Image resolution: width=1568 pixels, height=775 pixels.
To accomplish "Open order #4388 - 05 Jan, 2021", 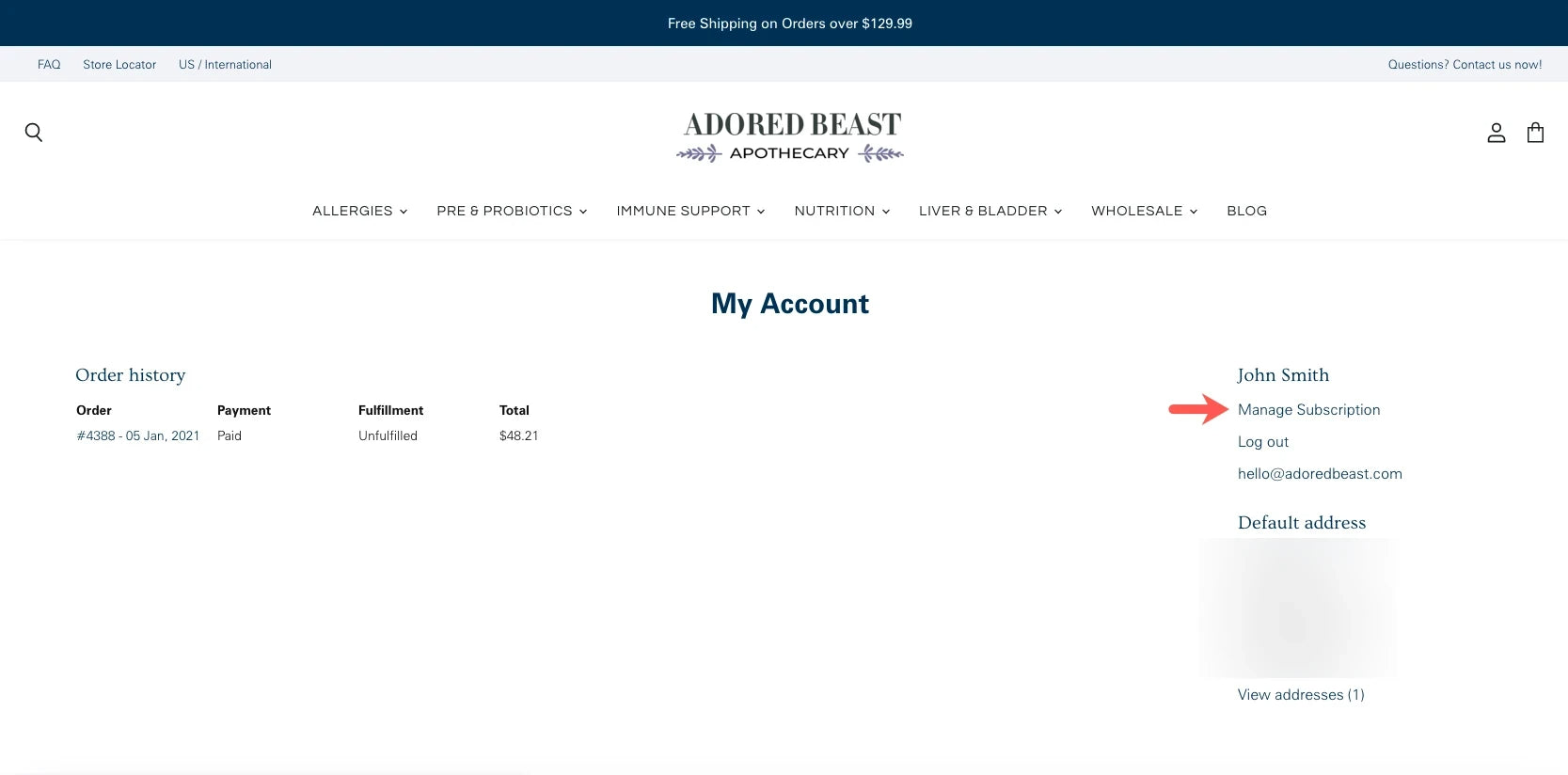I will coord(138,435).
